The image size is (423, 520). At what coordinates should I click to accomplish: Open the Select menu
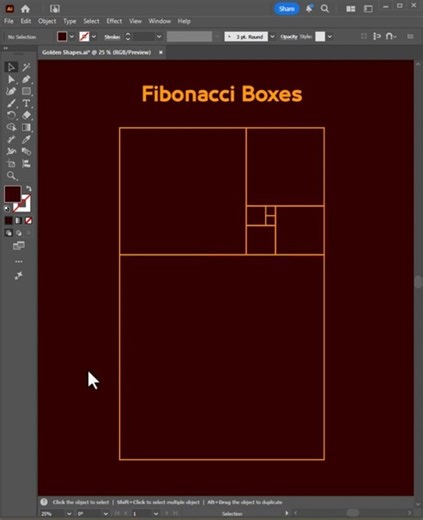click(91, 21)
